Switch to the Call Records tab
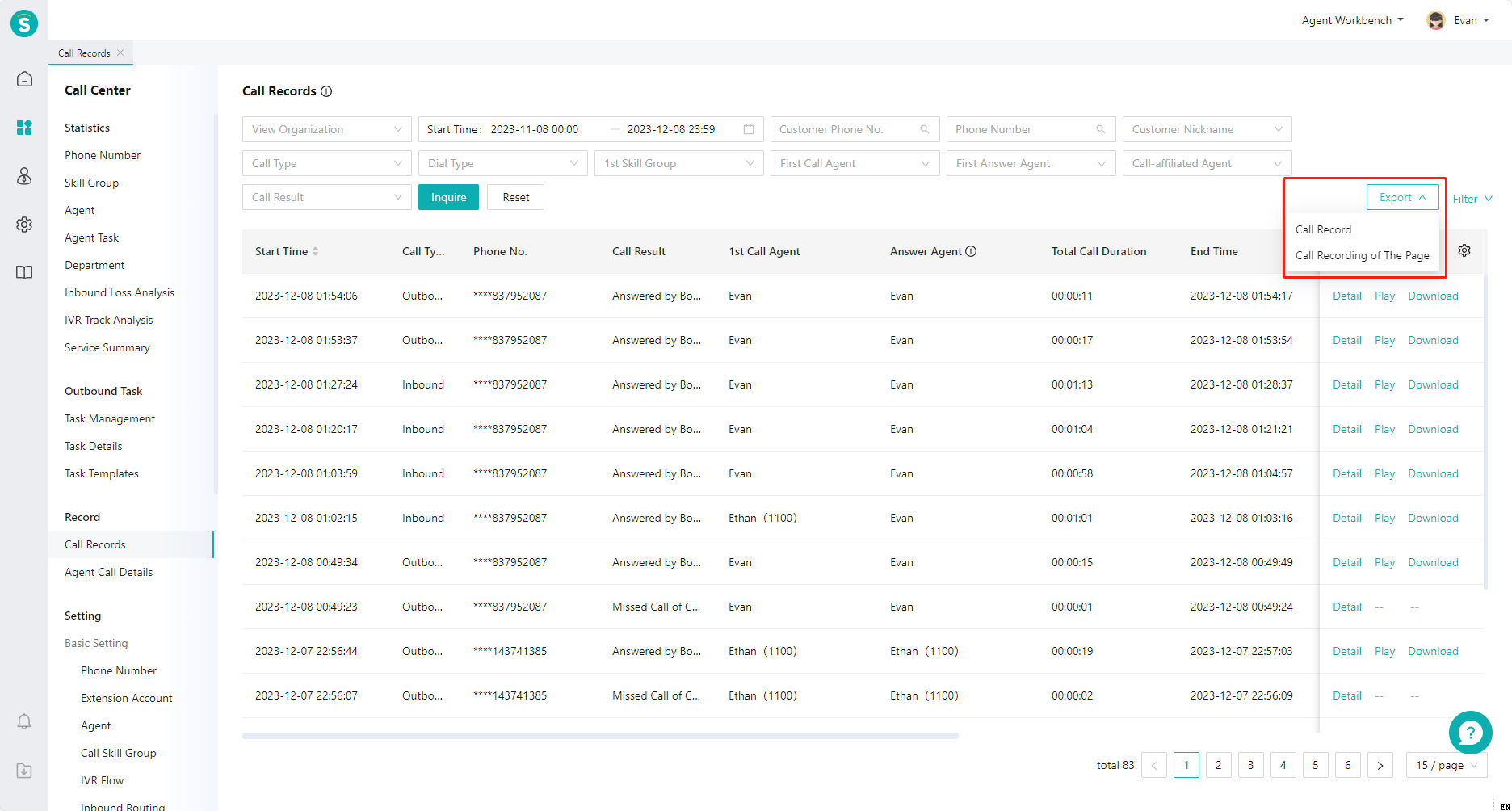Viewport: 1512px width, 811px height. (84, 53)
